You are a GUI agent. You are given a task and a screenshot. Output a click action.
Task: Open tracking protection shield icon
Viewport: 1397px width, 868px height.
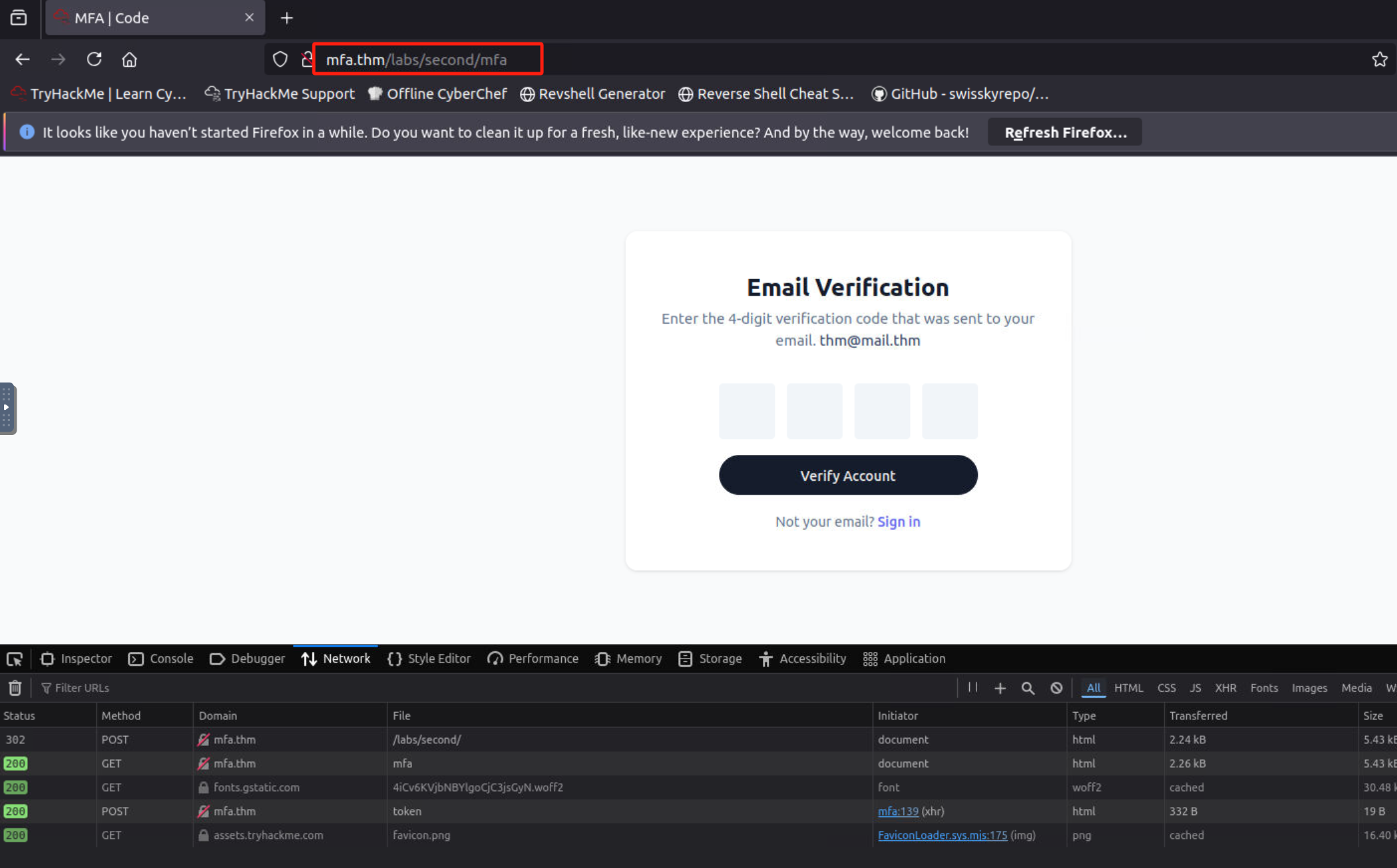pyautogui.click(x=281, y=60)
